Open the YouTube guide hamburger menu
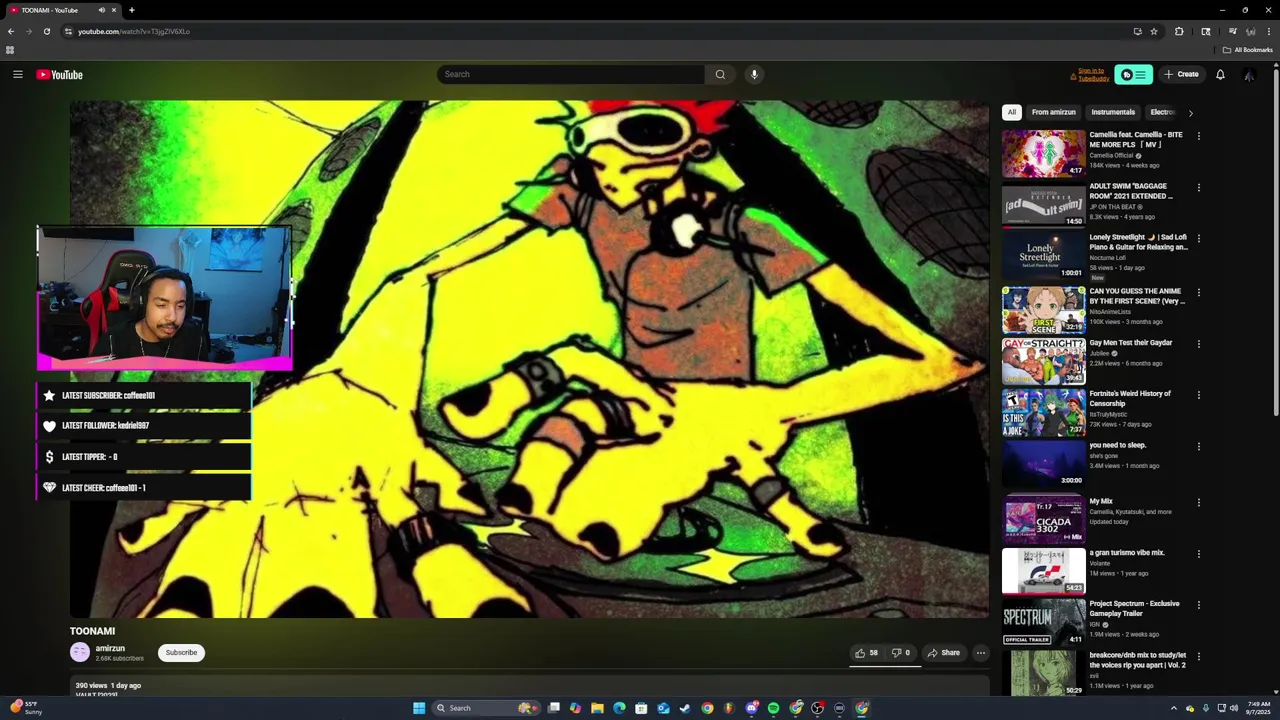The width and height of the screenshot is (1280, 720). coord(18,74)
